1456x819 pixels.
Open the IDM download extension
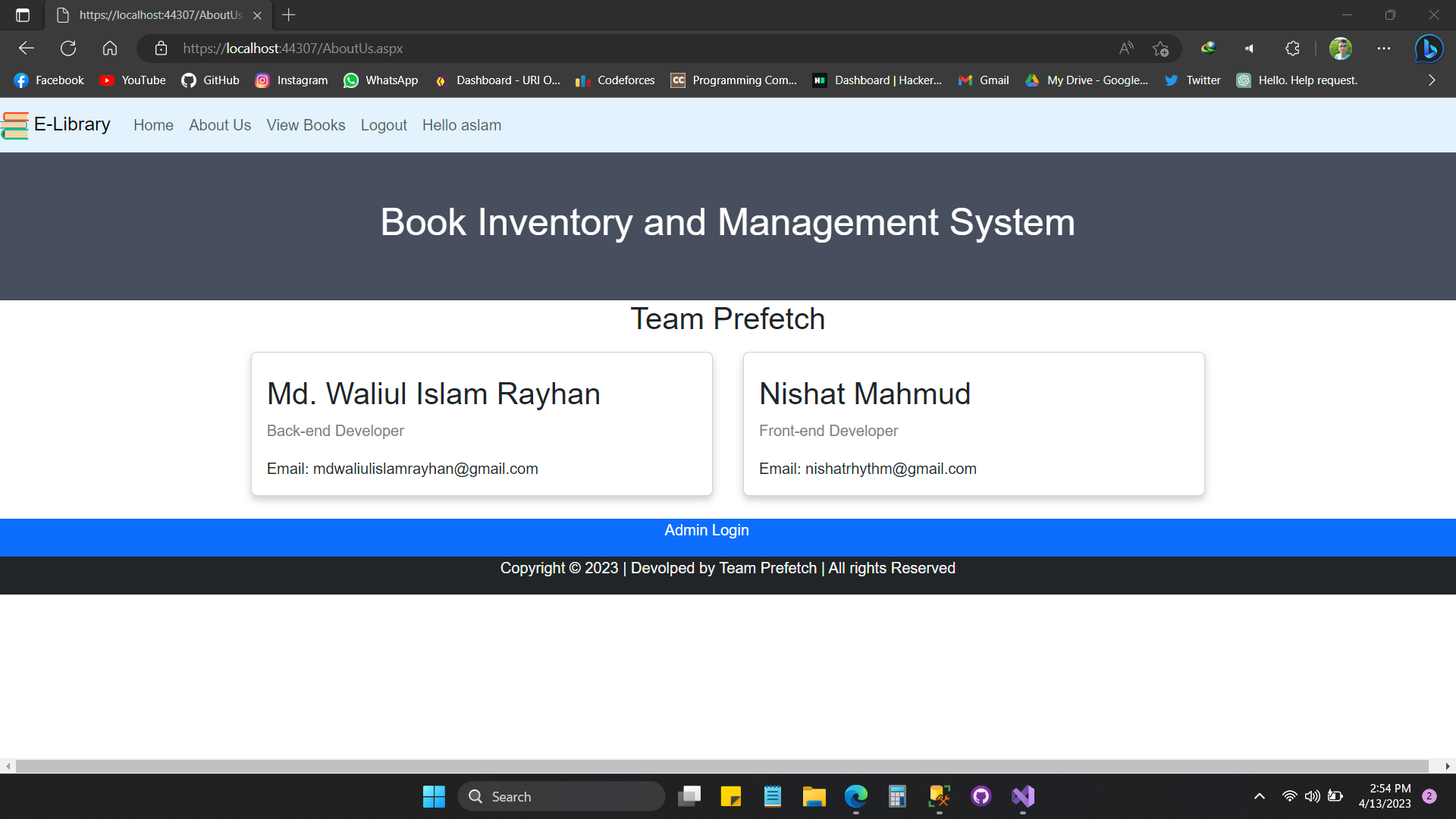point(1208,48)
